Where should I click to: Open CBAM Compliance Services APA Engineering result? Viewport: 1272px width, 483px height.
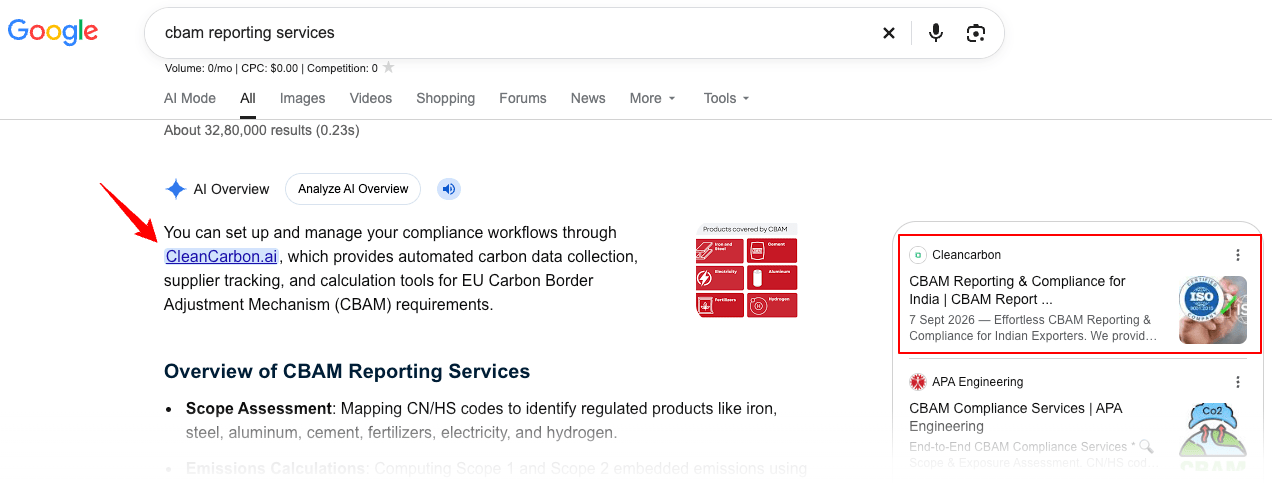[x=1016, y=417]
